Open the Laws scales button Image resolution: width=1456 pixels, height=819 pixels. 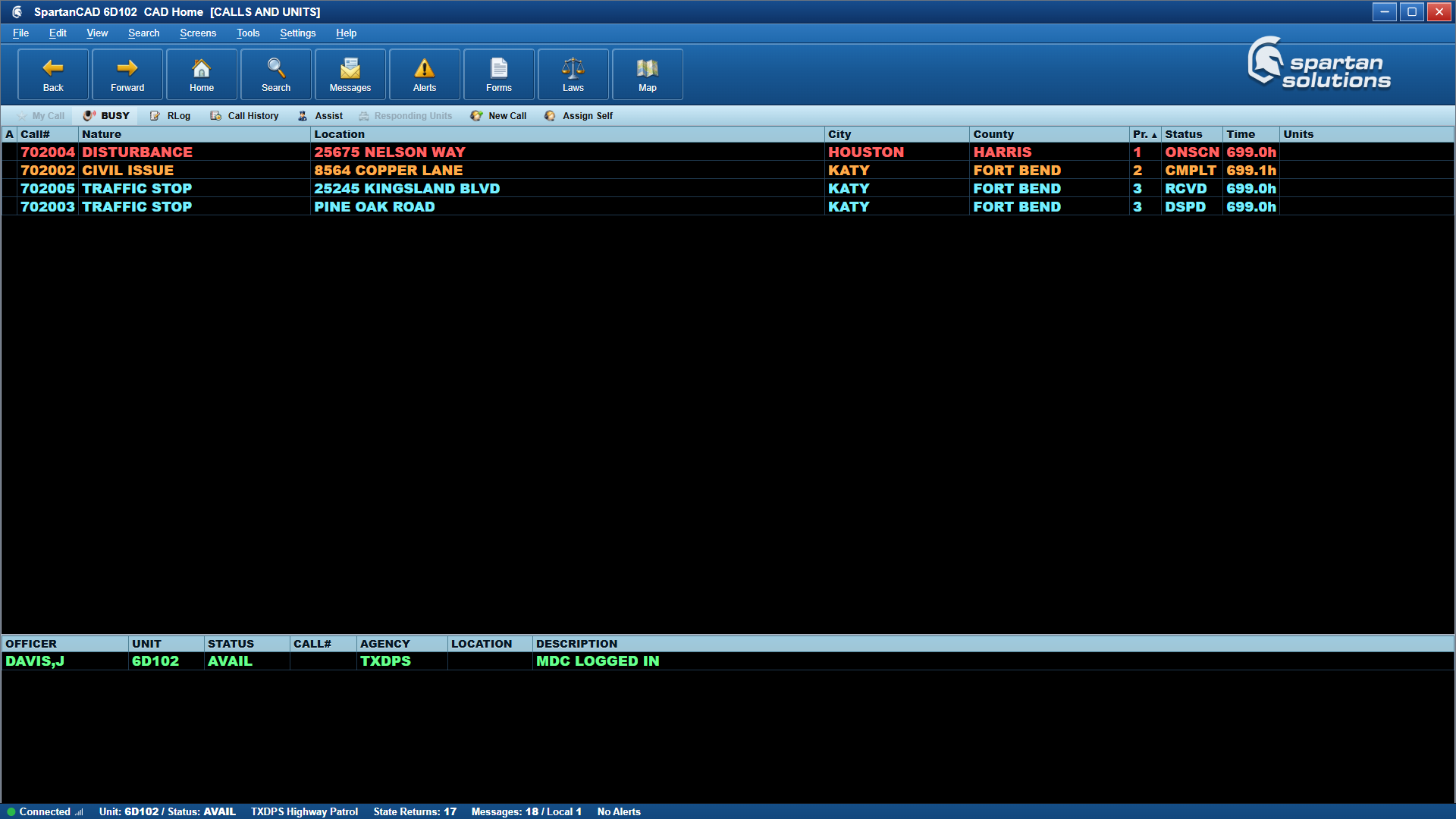[x=573, y=74]
